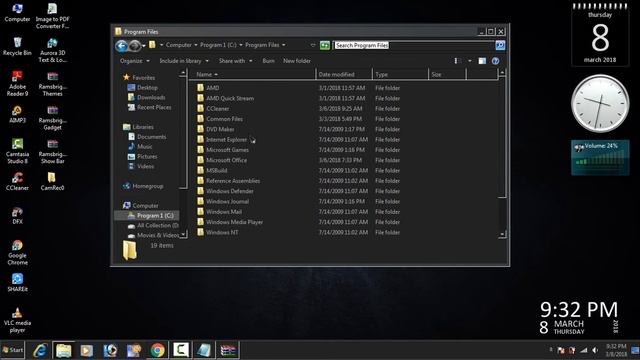Open Aurora 3D Text & Logo shortcut
The image size is (640, 360).
point(52,49)
